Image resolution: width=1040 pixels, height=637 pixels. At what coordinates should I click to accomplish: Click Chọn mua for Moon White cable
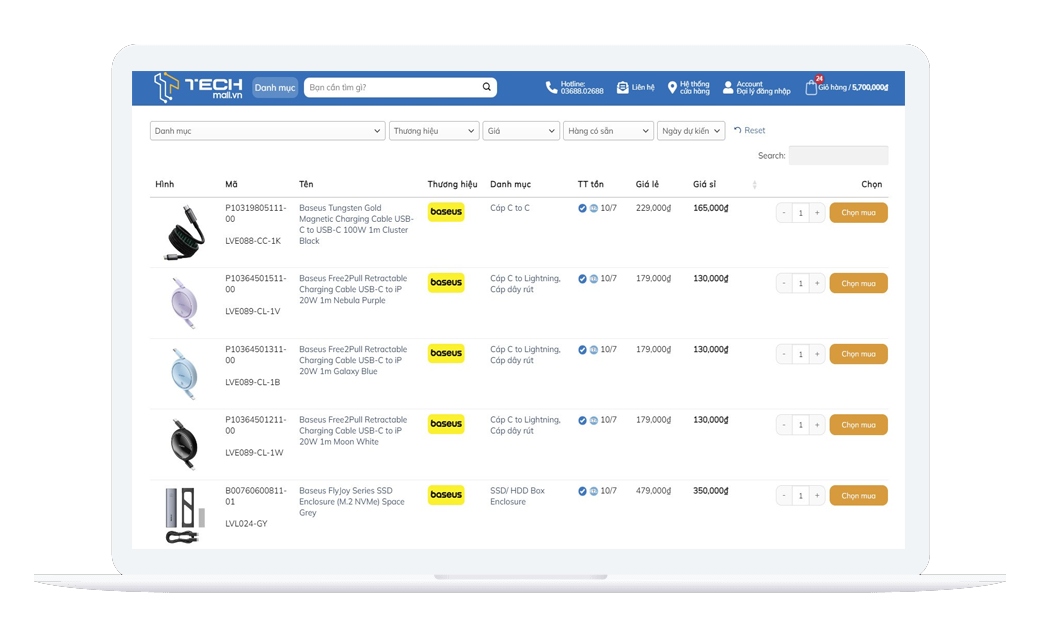pos(858,425)
